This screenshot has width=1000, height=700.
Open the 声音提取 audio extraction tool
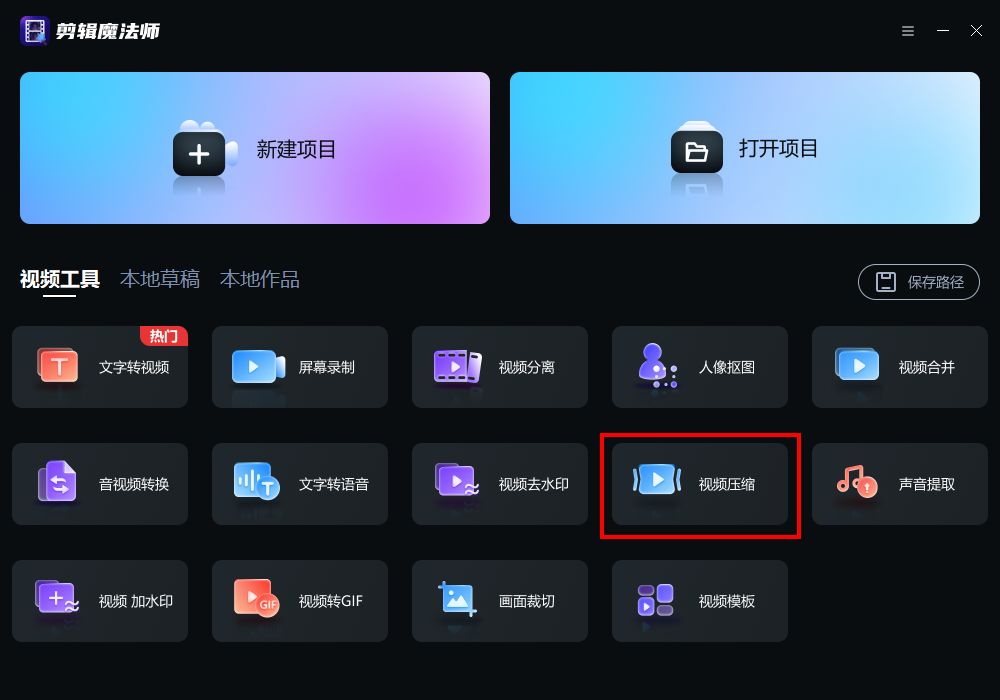[900, 484]
